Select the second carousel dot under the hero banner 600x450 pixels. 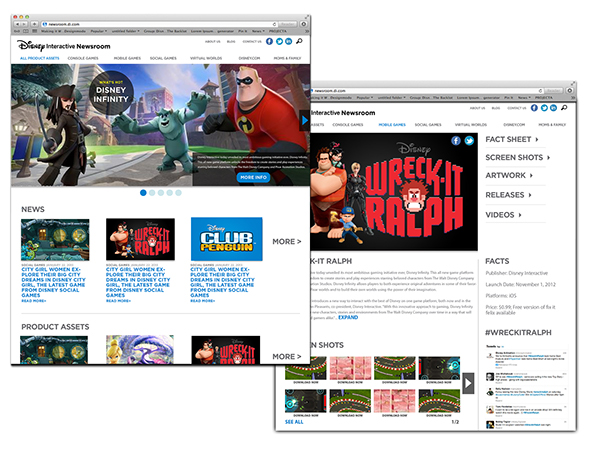coord(152,192)
